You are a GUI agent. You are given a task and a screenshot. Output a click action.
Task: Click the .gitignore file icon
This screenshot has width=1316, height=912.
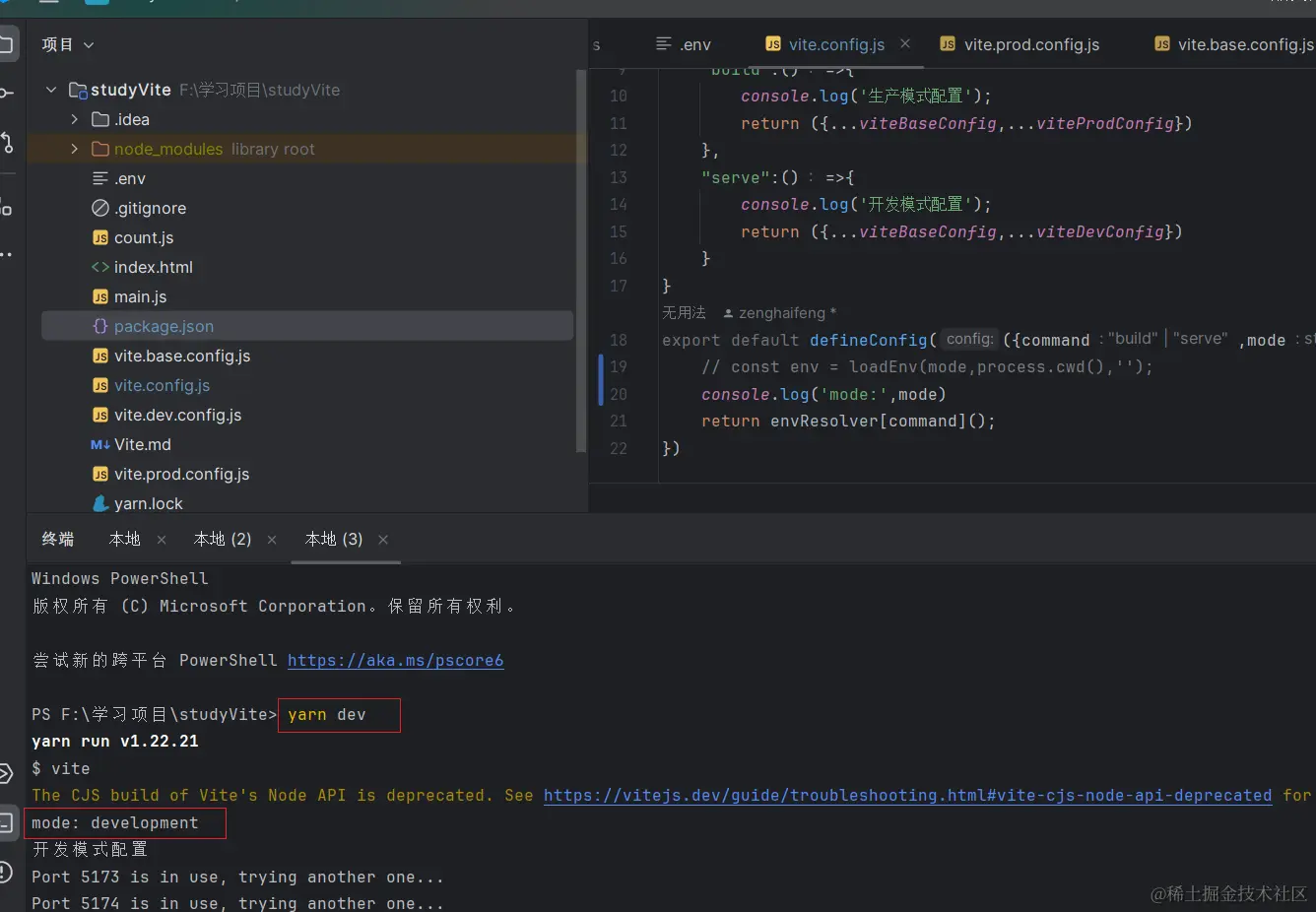tap(99, 208)
